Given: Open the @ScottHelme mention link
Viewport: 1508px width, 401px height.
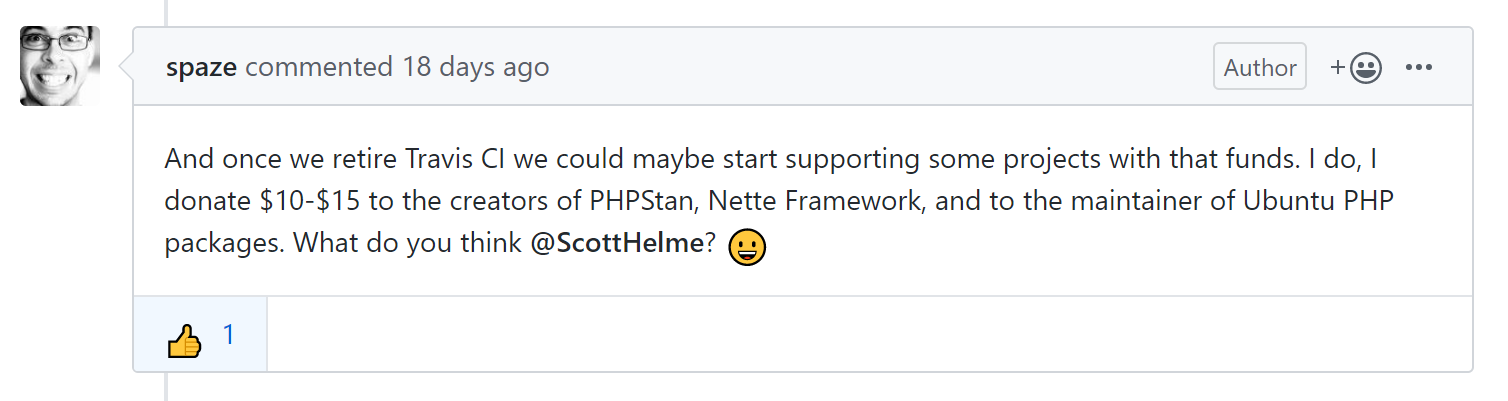Looking at the screenshot, I should click(617, 245).
